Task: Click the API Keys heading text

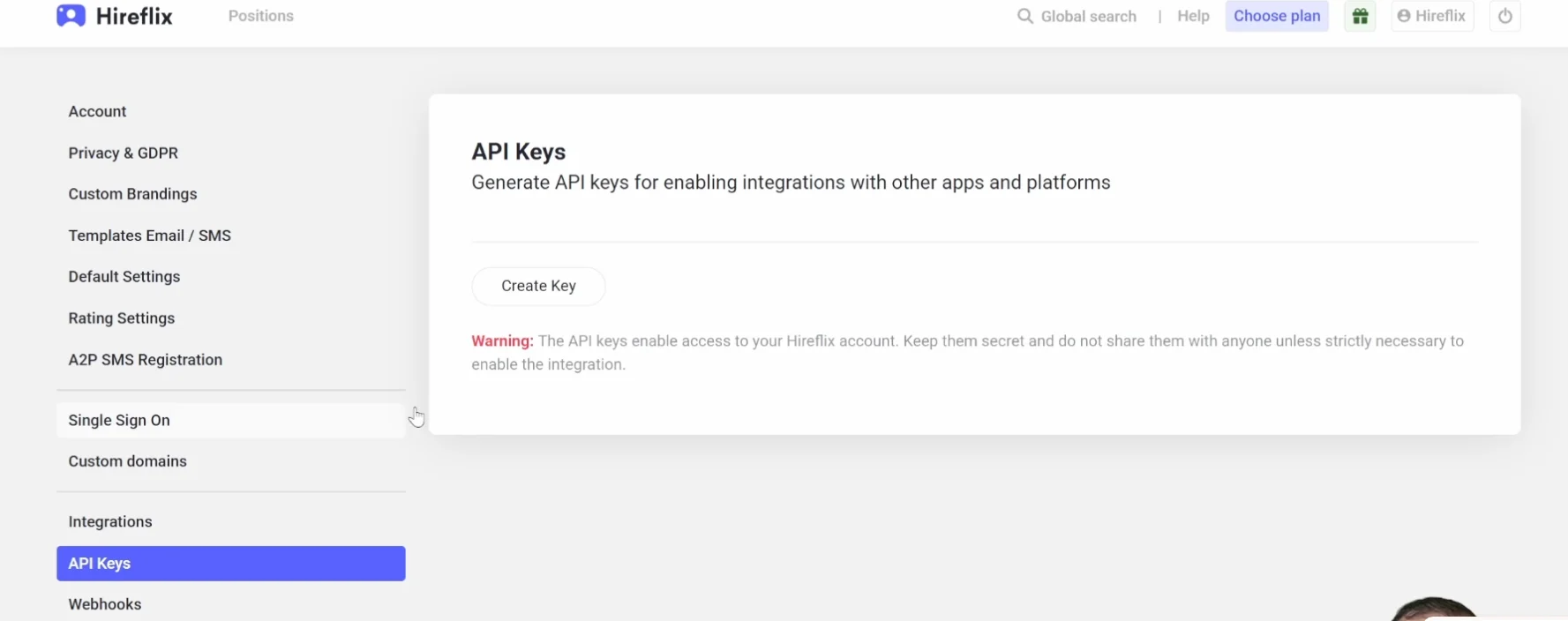Action: pos(519,152)
